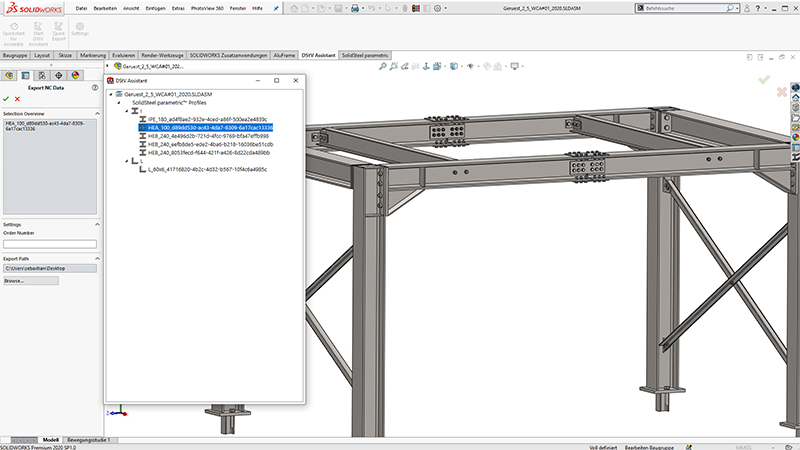This screenshot has height=450, width=800.
Task: Click the Browse... button
Action: (x=31, y=281)
